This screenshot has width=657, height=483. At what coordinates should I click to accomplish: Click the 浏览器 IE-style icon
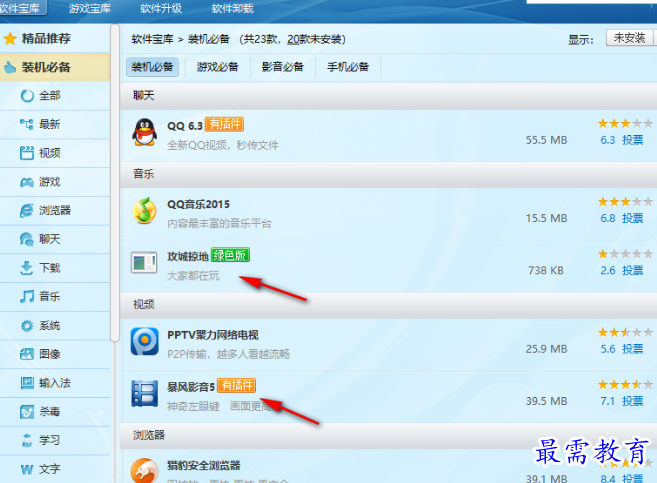tap(27, 210)
